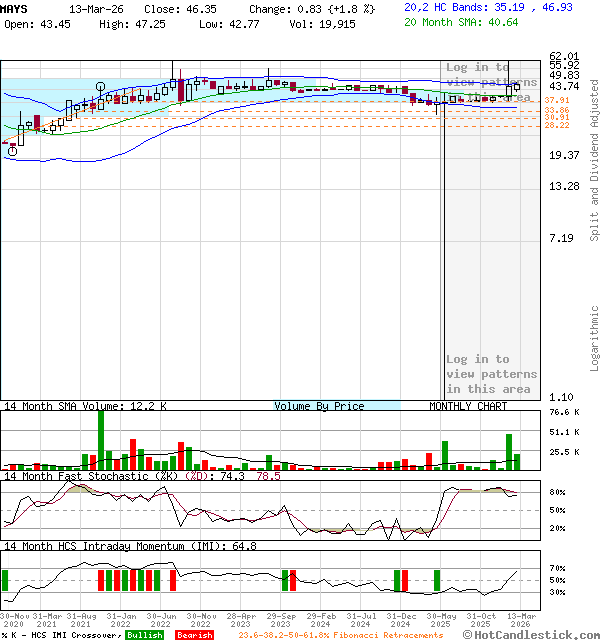This screenshot has height=640, width=600.
Task: Select the Volume By Price label
Action: pyautogui.click(x=319, y=406)
